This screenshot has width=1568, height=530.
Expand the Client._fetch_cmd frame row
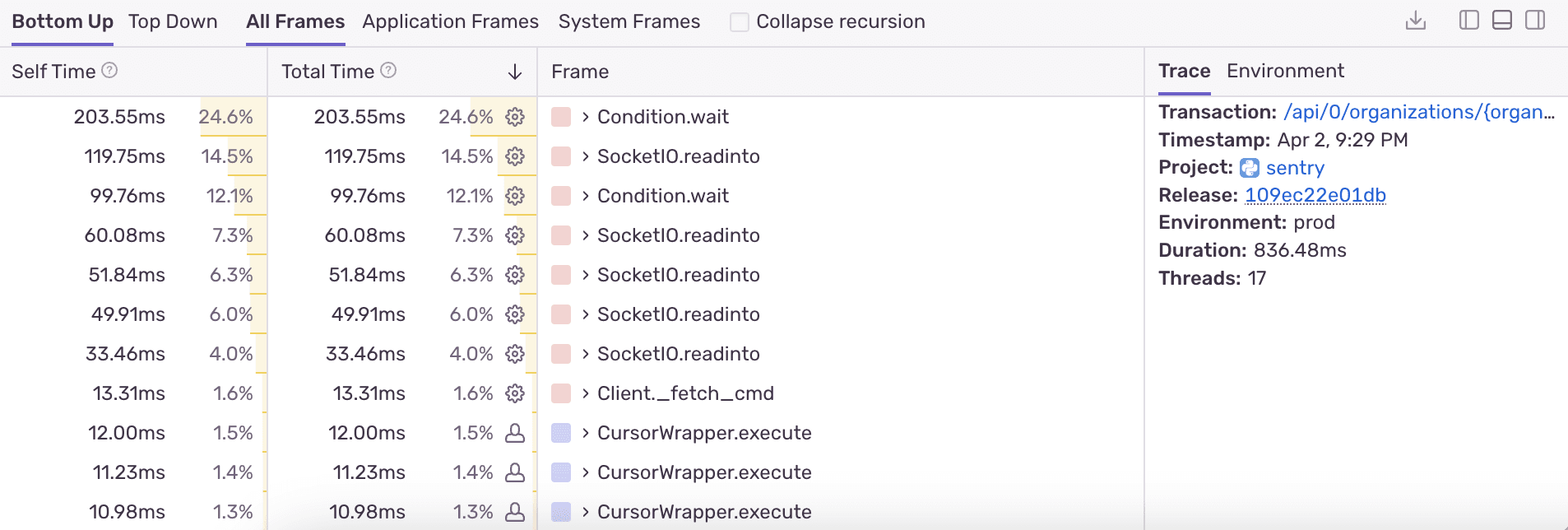pos(585,393)
